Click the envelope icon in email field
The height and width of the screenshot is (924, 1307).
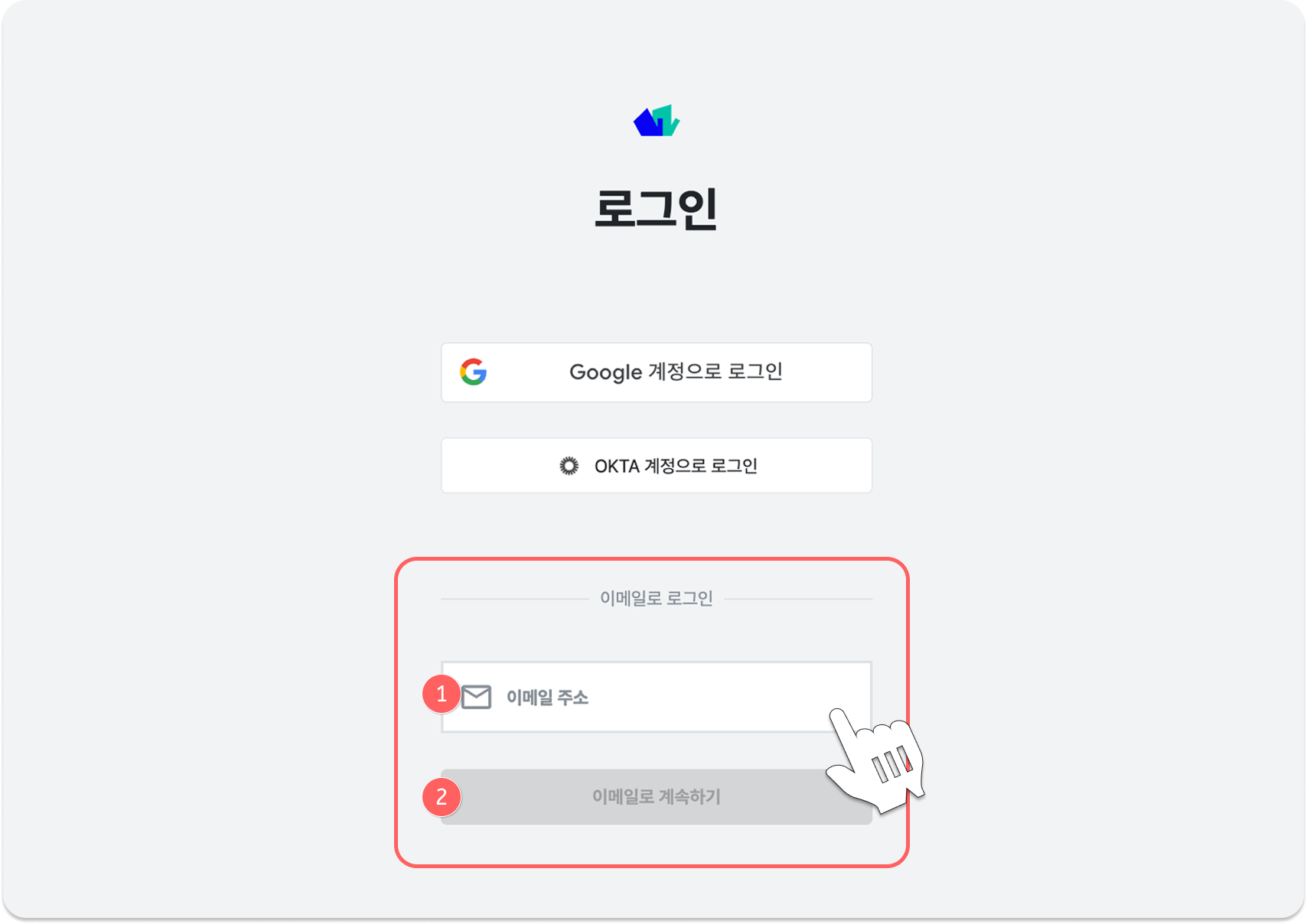[x=476, y=697]
